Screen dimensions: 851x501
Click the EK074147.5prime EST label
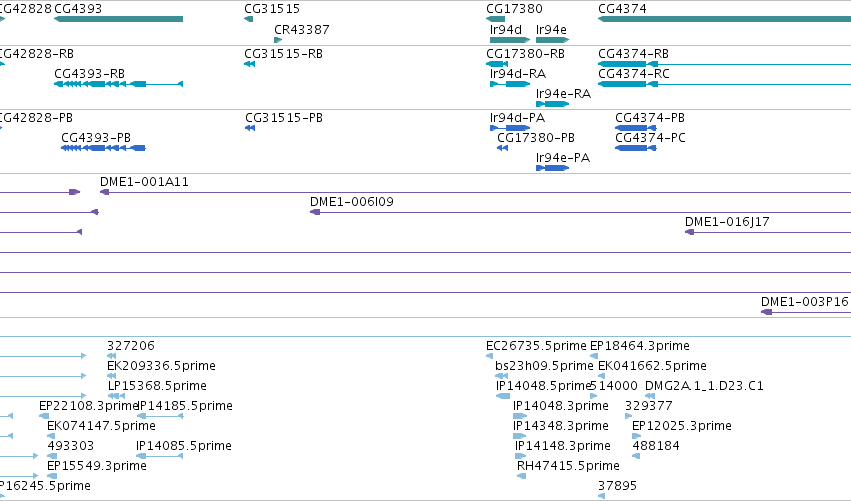click(x=101, y=426)
